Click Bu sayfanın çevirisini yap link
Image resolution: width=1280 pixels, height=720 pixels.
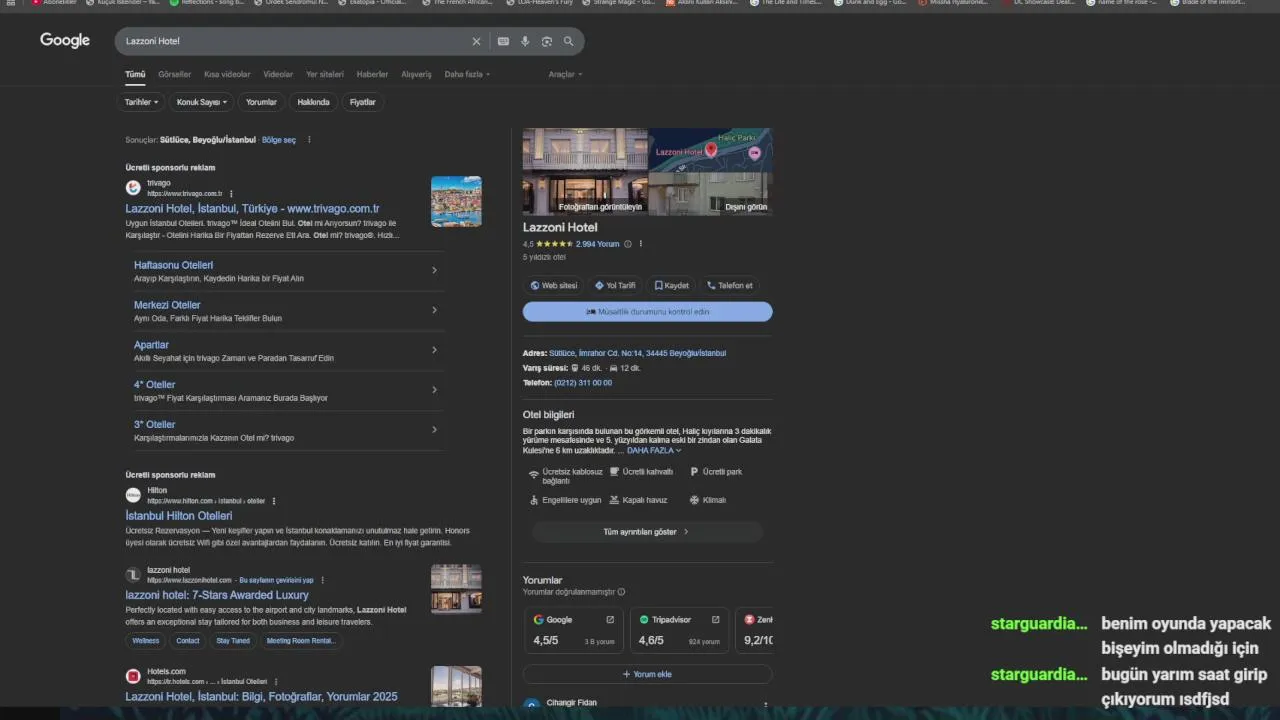point(277,580)
